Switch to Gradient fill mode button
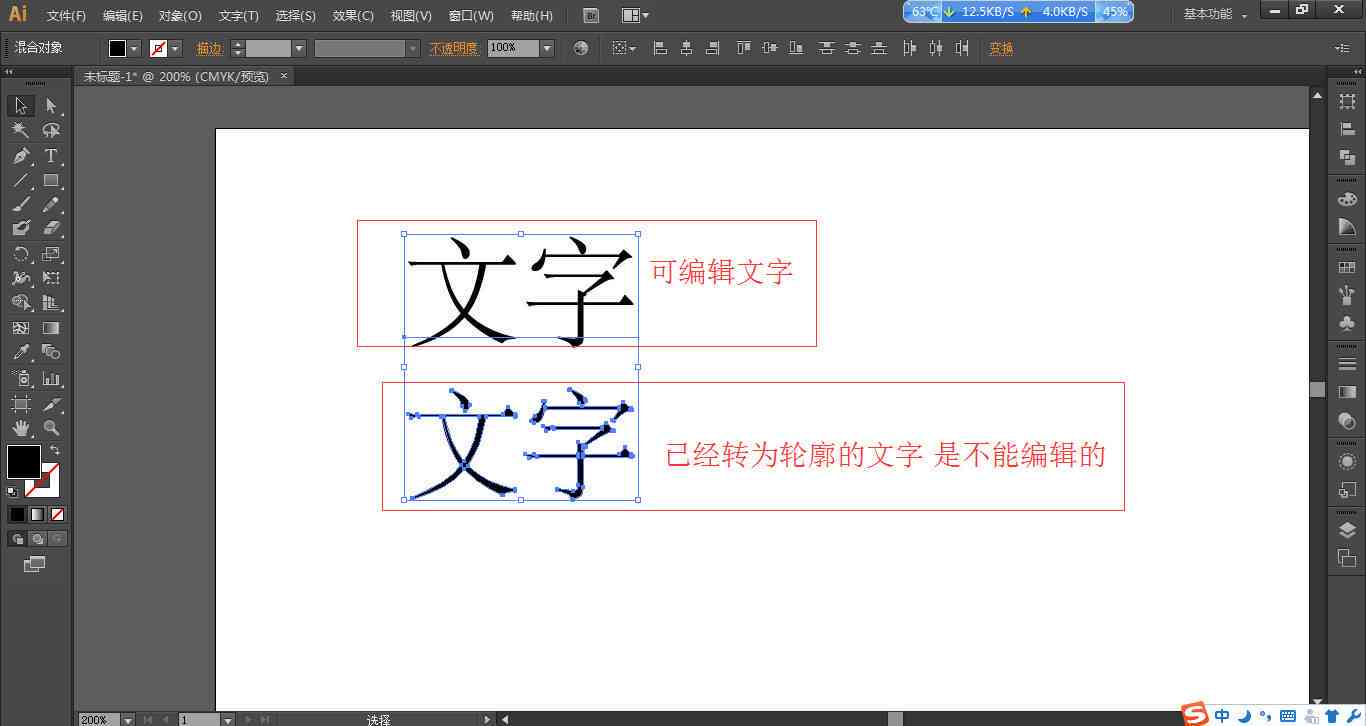 coord(37,514)
